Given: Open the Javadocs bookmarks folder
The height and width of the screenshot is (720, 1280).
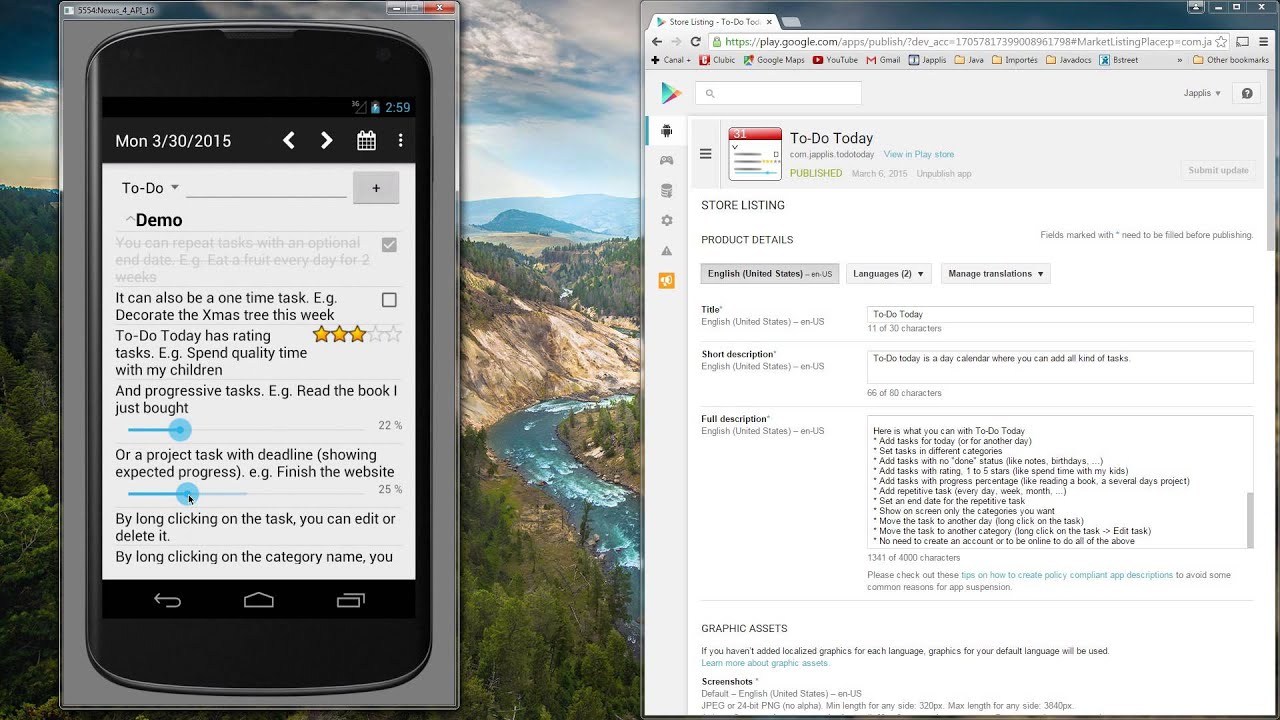Looking at the screenshot, I should (x=1069, y=60).
